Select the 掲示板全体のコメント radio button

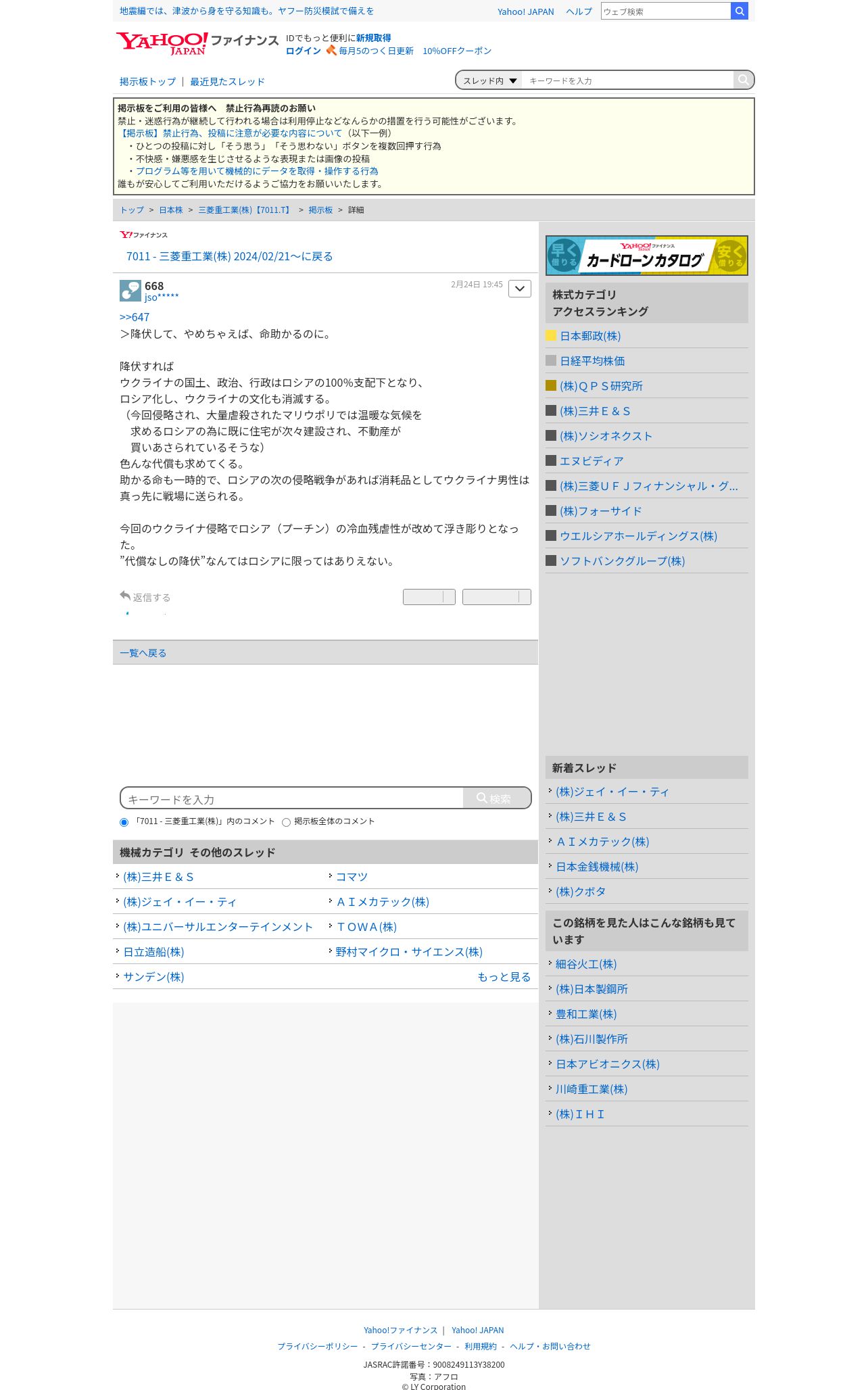tap(286, 822)
